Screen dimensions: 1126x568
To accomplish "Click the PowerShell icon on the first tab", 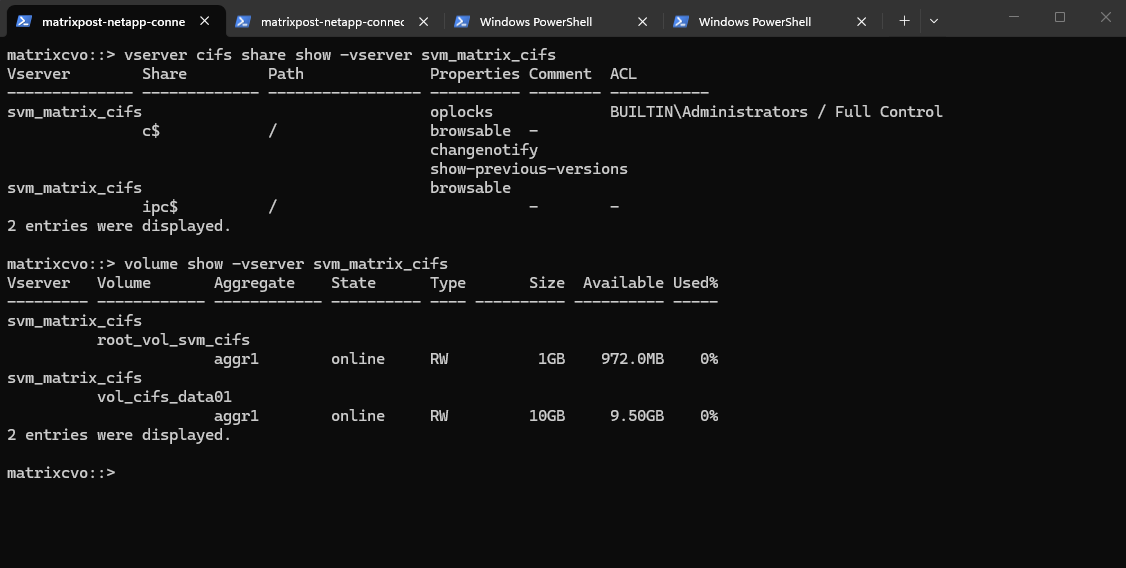I will 24,21.
